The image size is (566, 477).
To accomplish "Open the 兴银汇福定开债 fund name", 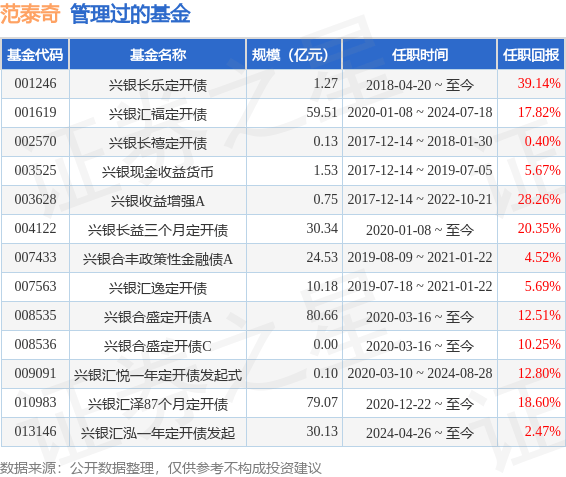I will click(x=158, y=114).
